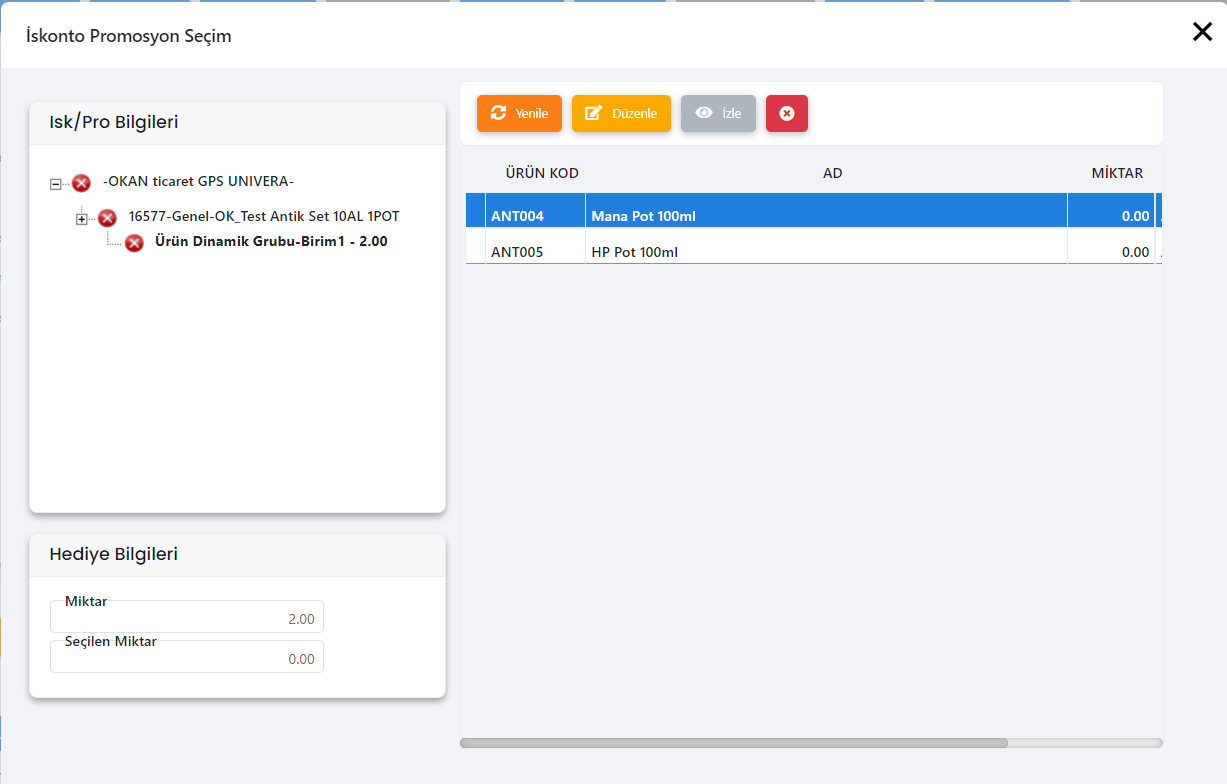The width and height of the screenshot is (1227, 784).
Task: Click the Seçilen Miktar input field
Action: (x=187, y=657)
